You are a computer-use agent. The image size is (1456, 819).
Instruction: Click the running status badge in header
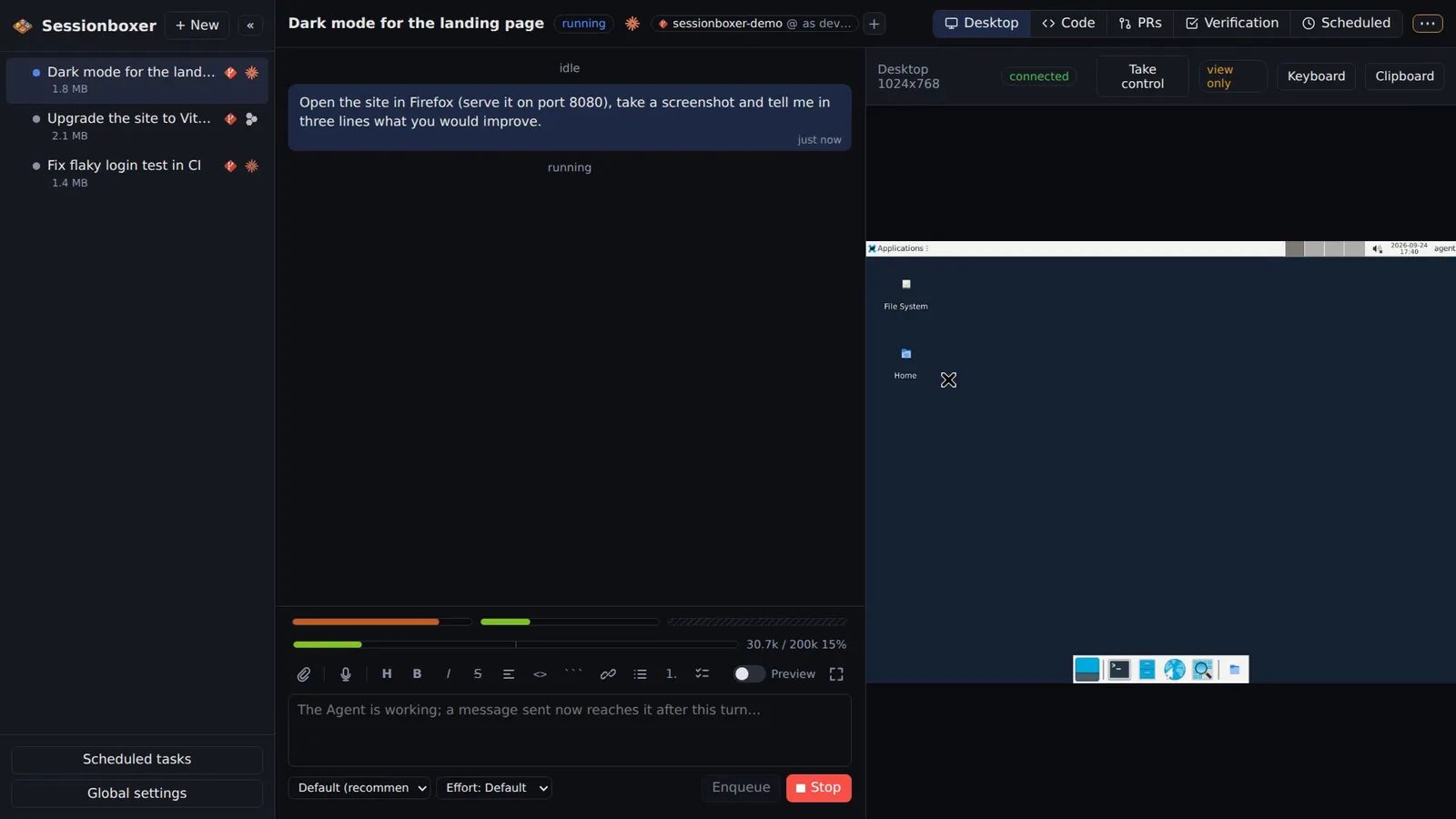point(583,24)
